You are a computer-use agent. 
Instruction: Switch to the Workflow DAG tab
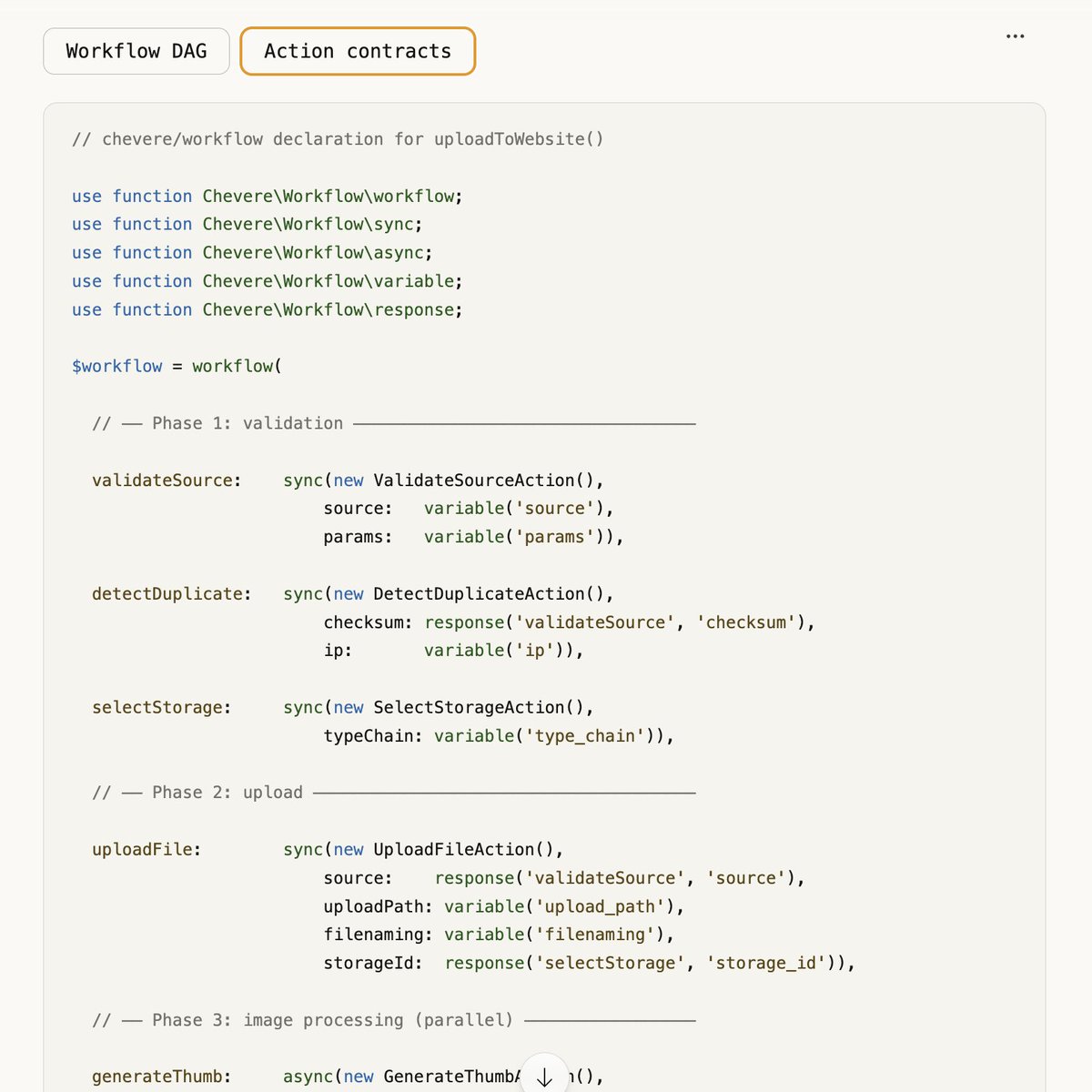[x=136, y=51]
